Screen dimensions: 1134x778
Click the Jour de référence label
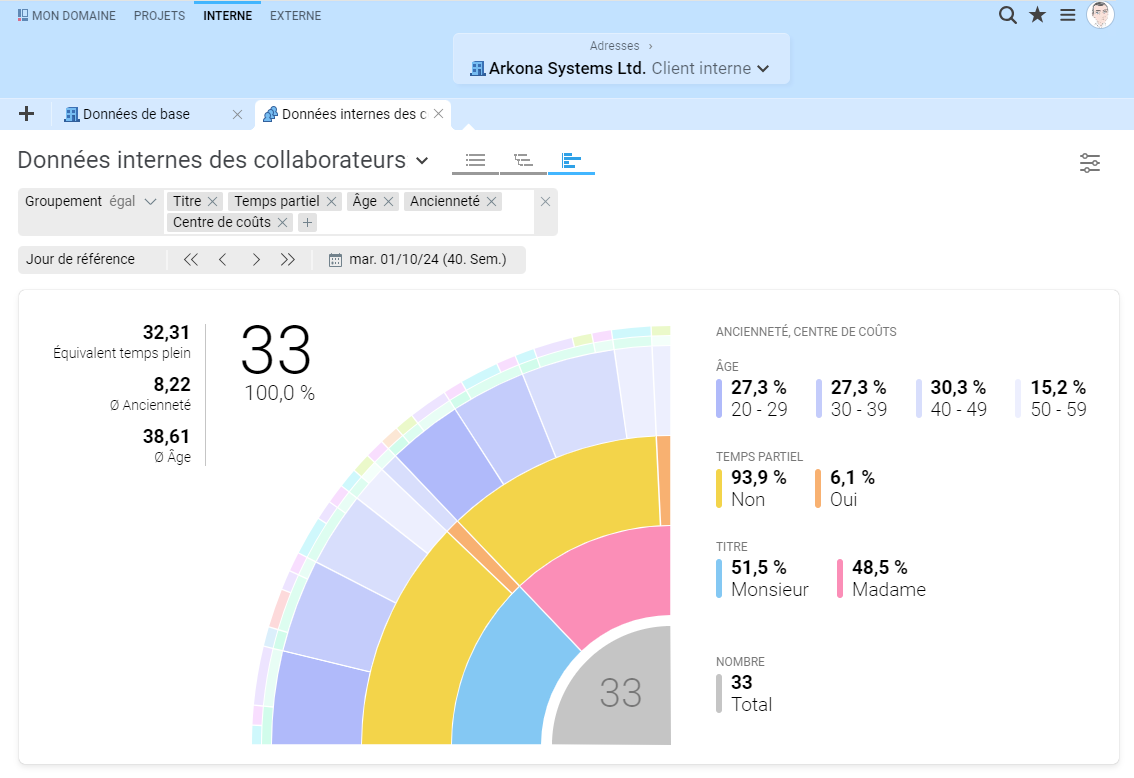pyautogui.click(x=80, y=260)
